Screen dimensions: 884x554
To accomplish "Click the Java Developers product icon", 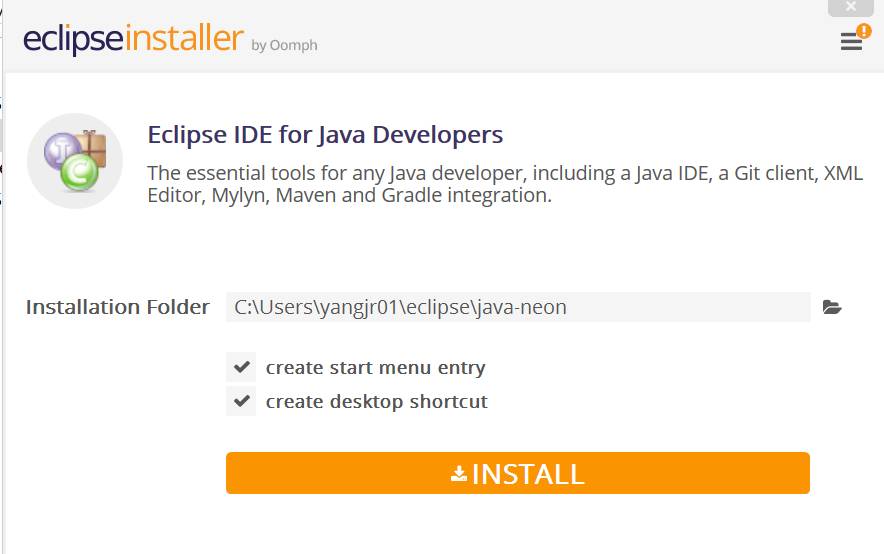I will [x=75, y=161].
